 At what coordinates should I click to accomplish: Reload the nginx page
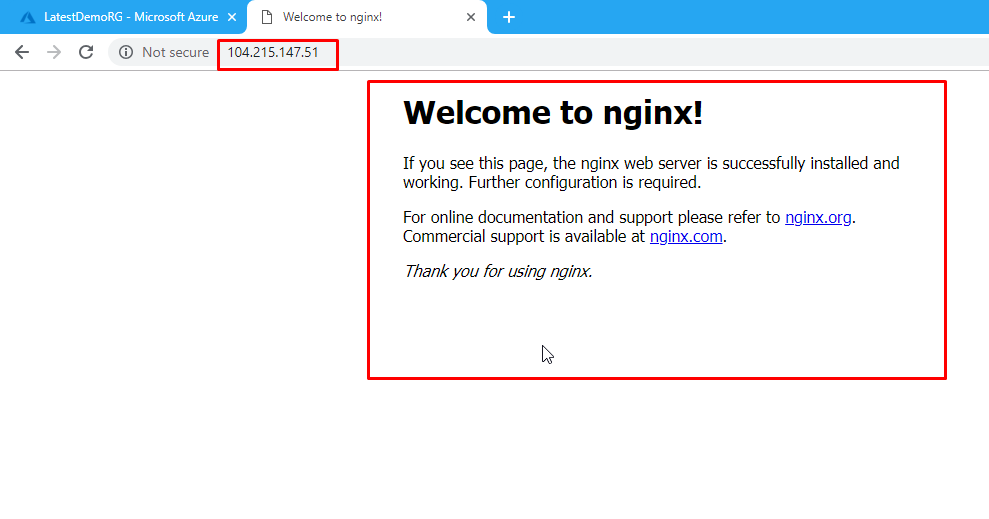click(x=86, y=52)
